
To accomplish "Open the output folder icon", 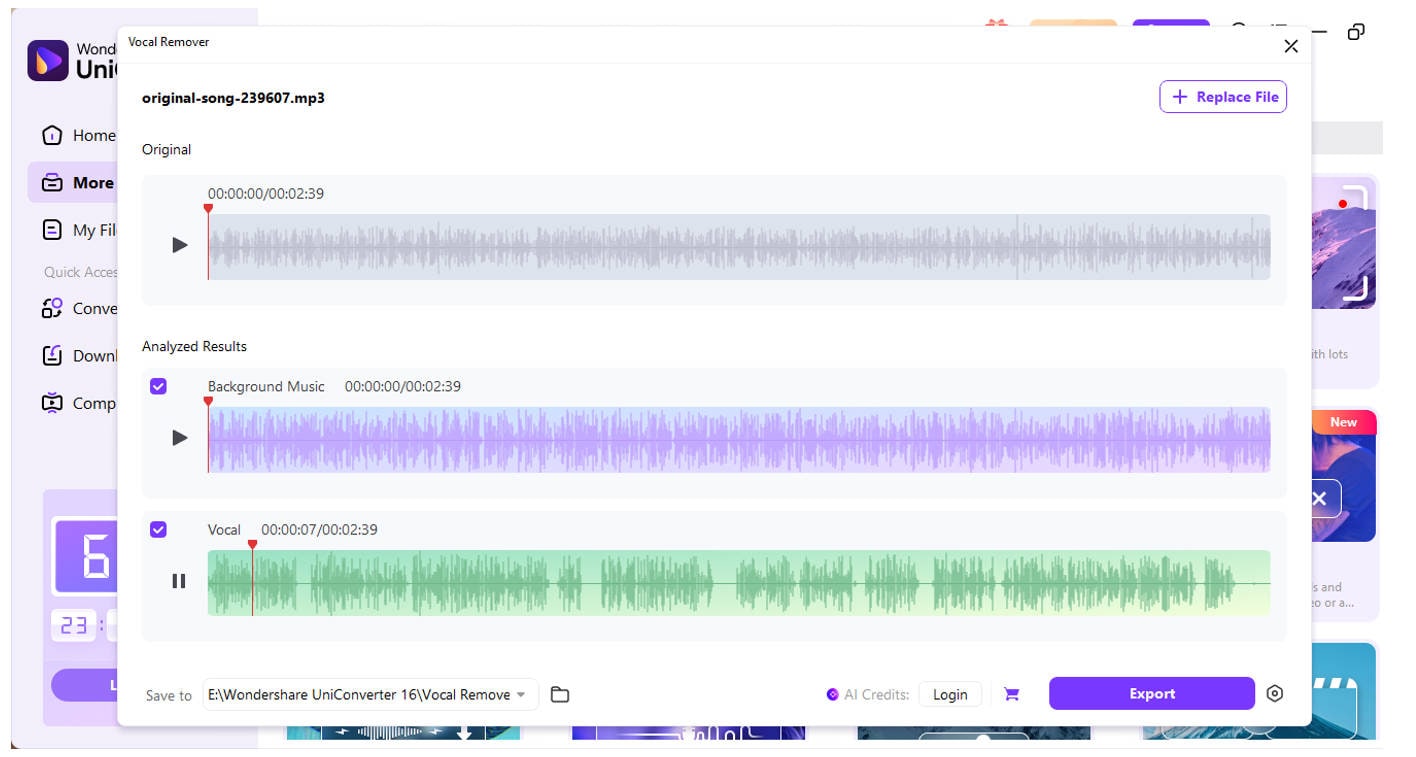I will 560,694.
